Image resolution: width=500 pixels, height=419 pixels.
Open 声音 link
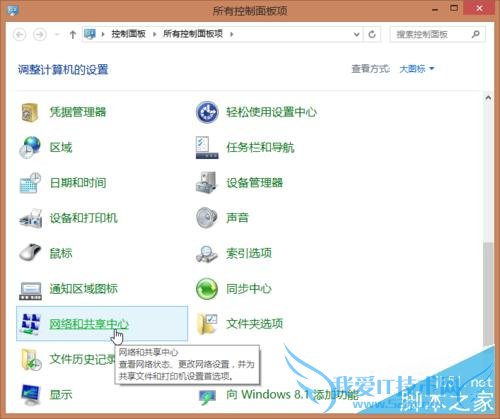coord(237,218)
